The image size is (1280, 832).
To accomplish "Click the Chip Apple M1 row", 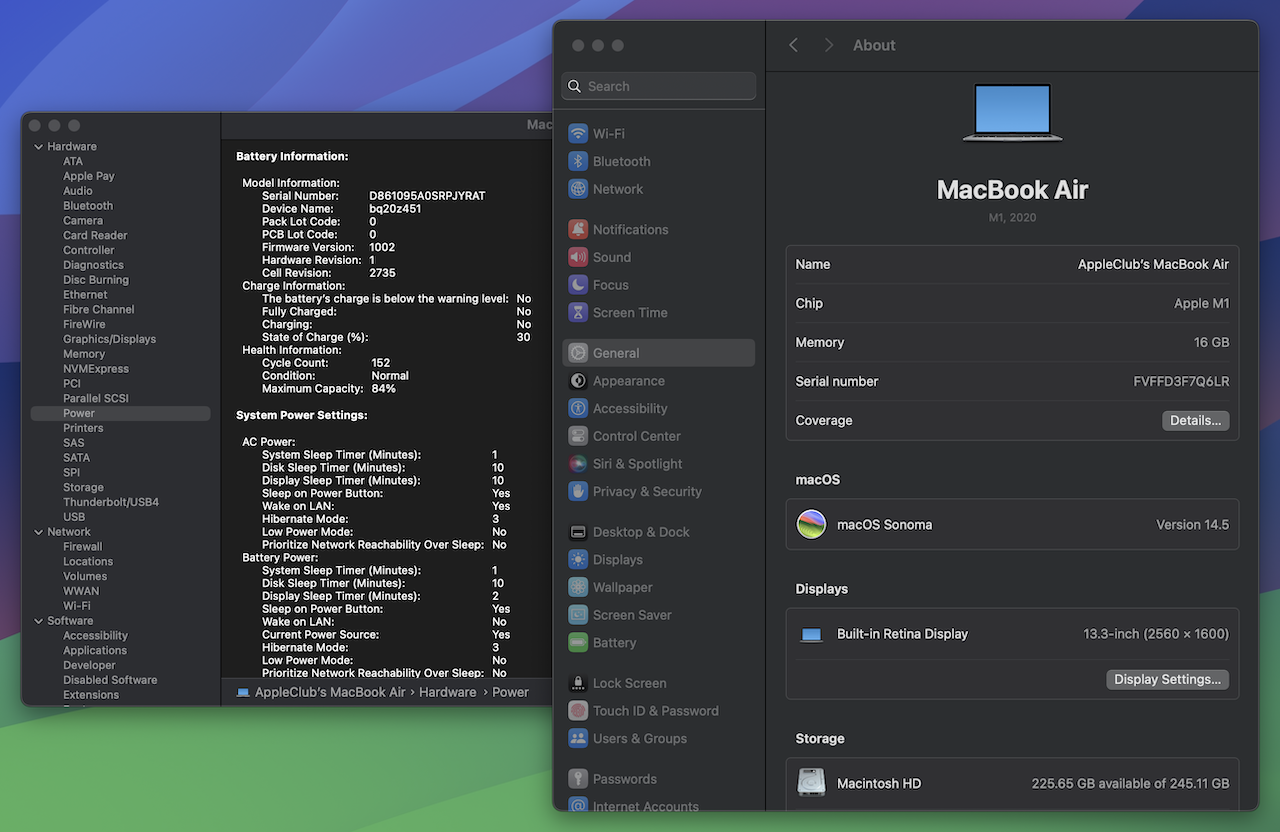I will coord(1012,304).
